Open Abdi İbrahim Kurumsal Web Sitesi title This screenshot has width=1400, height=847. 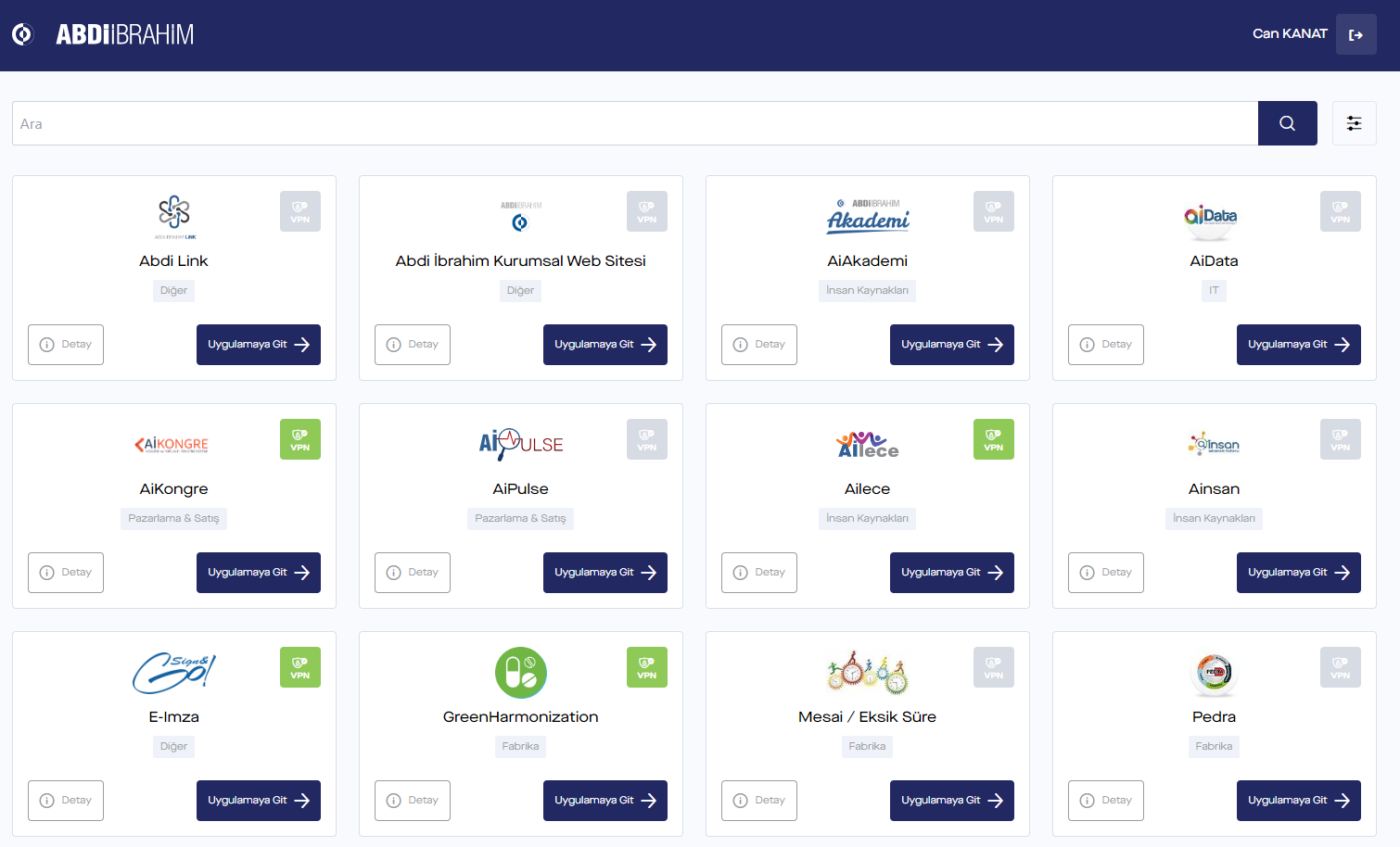pos(520,261)
